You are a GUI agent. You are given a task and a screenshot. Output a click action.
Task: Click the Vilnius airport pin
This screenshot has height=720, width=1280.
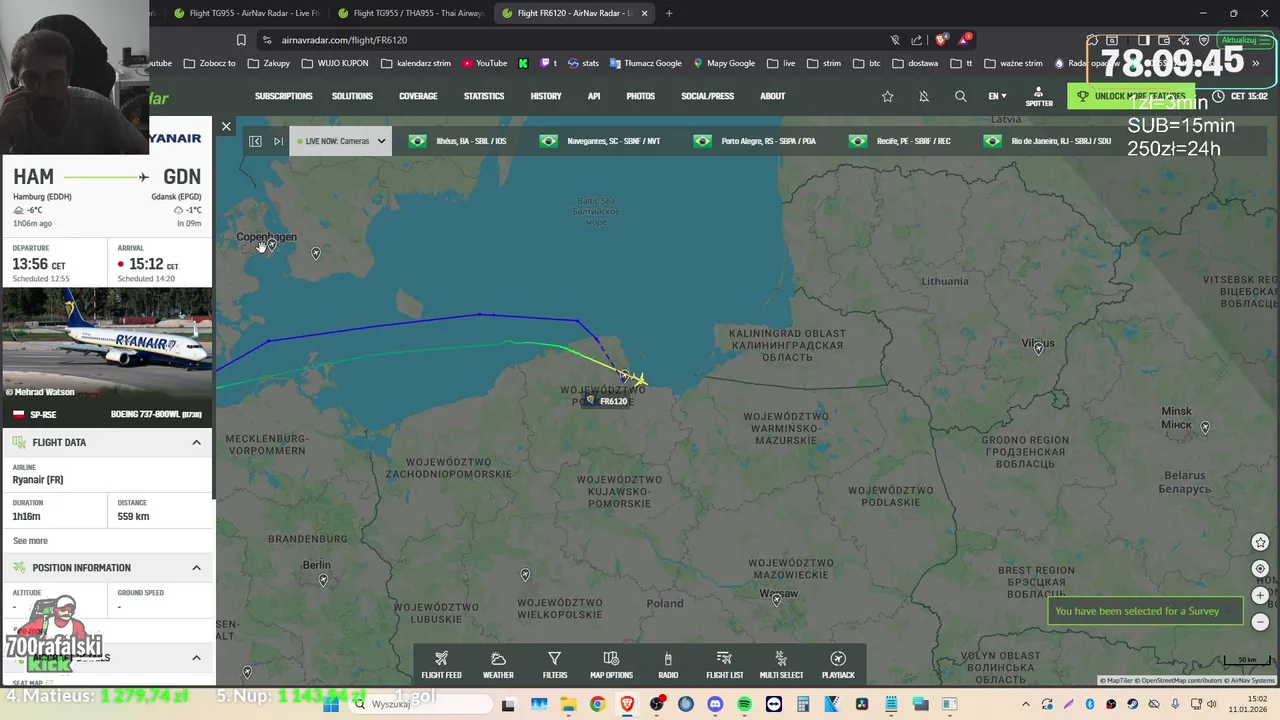[1038, 348]
